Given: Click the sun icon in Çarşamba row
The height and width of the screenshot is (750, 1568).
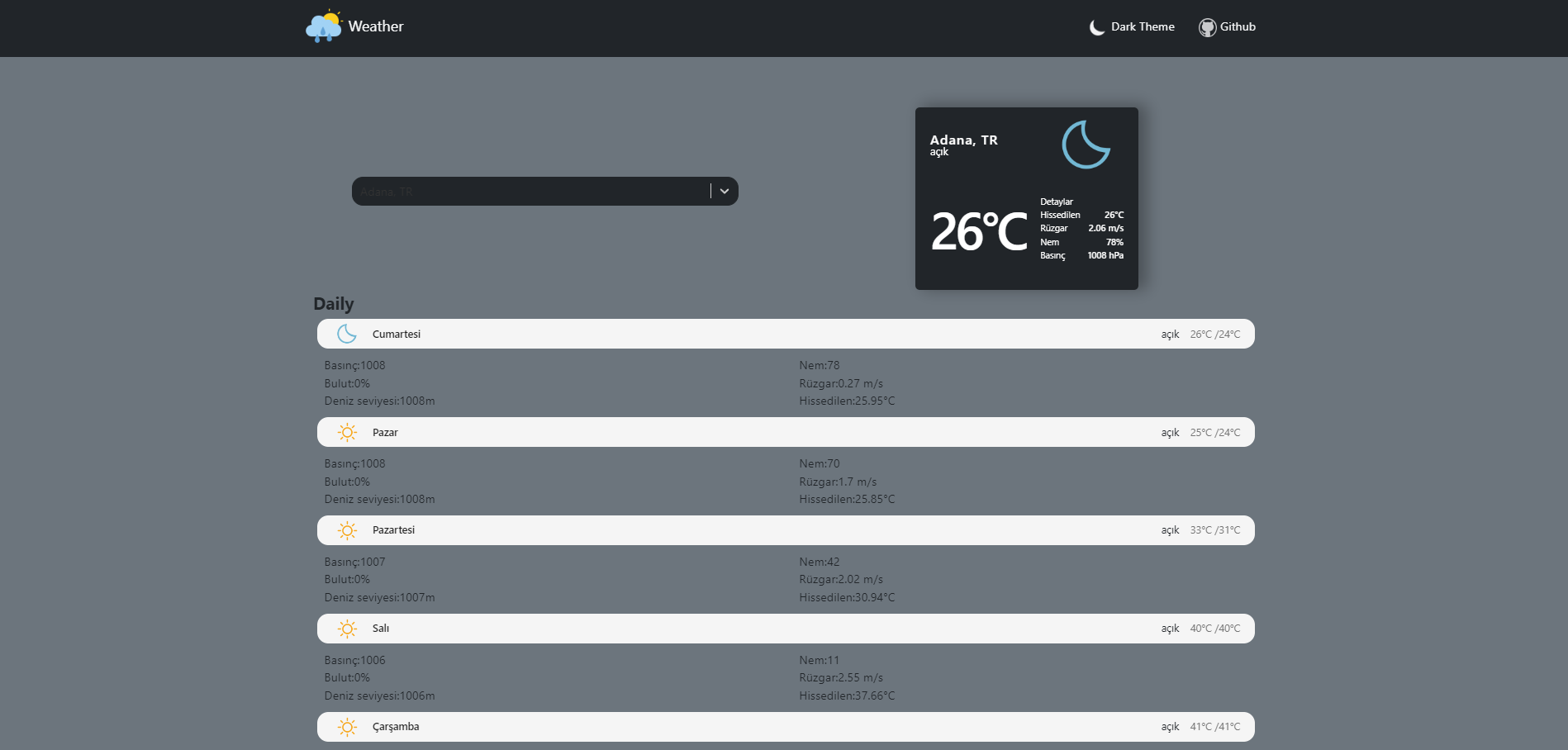Looking at the screenshot, I should (347, 727).
